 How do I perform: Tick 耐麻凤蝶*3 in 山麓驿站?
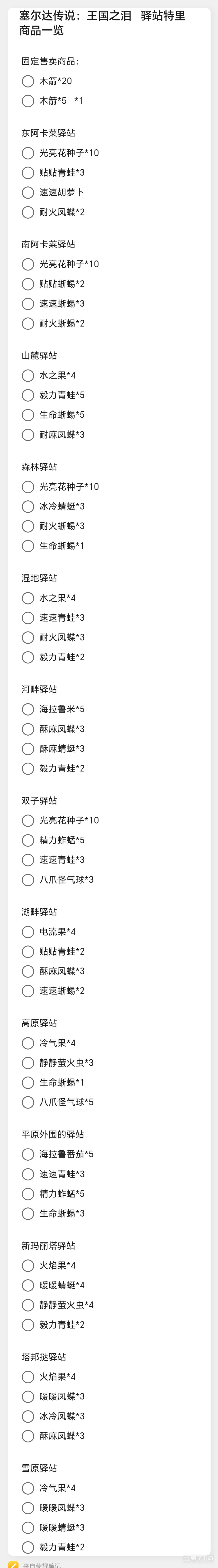point(27,435)
